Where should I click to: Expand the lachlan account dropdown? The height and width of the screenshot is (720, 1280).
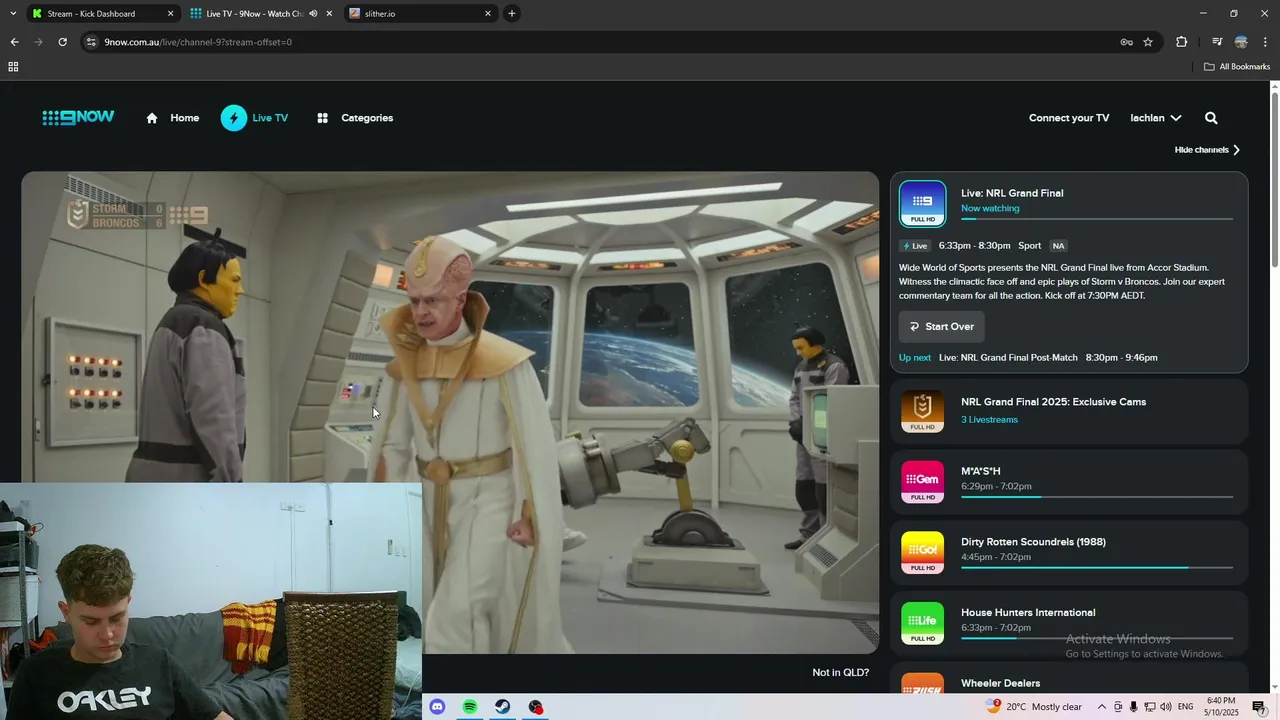click(1156, 118)
